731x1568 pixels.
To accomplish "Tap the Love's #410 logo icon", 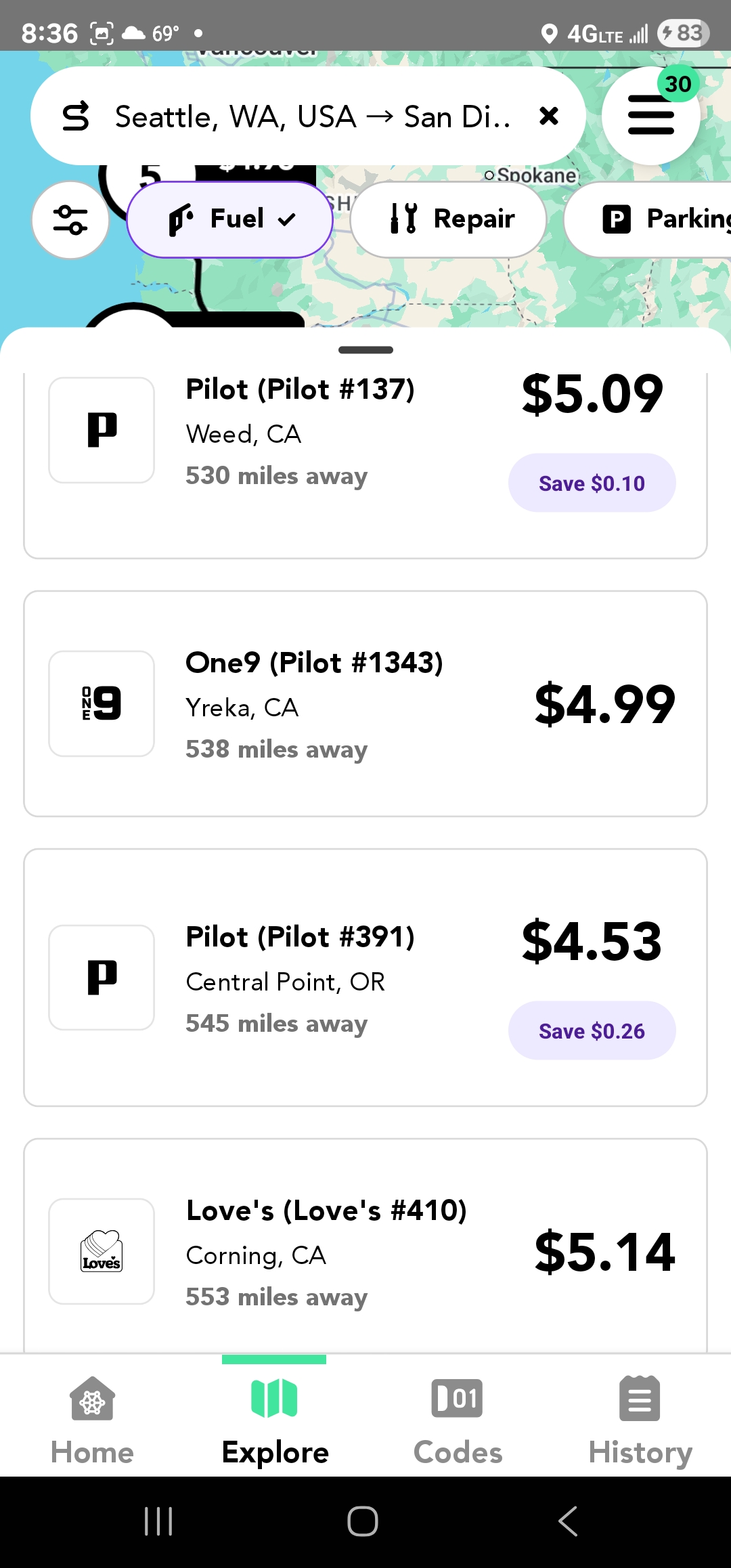I will pyautogui.click(x=102, y=1251).
